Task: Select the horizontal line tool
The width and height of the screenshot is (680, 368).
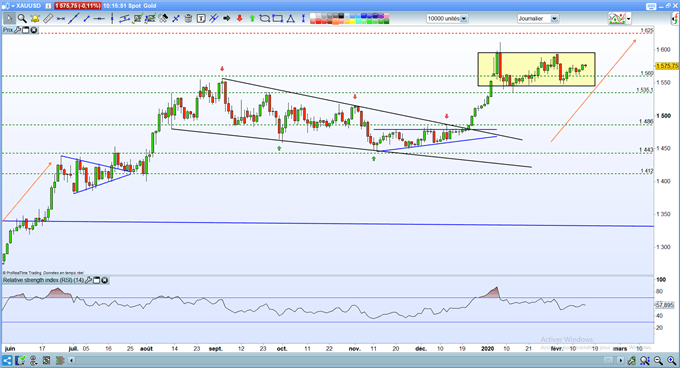Action: [99, 19]
